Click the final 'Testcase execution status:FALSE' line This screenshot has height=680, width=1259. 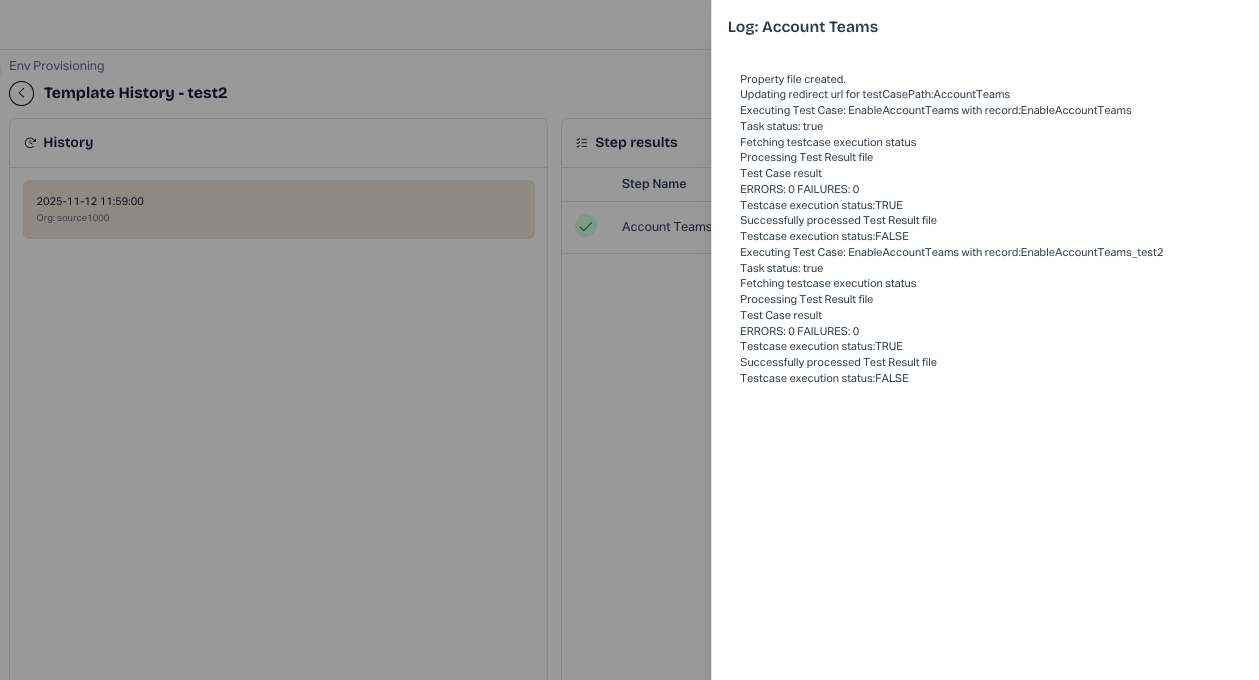click(x=824, y=378)
